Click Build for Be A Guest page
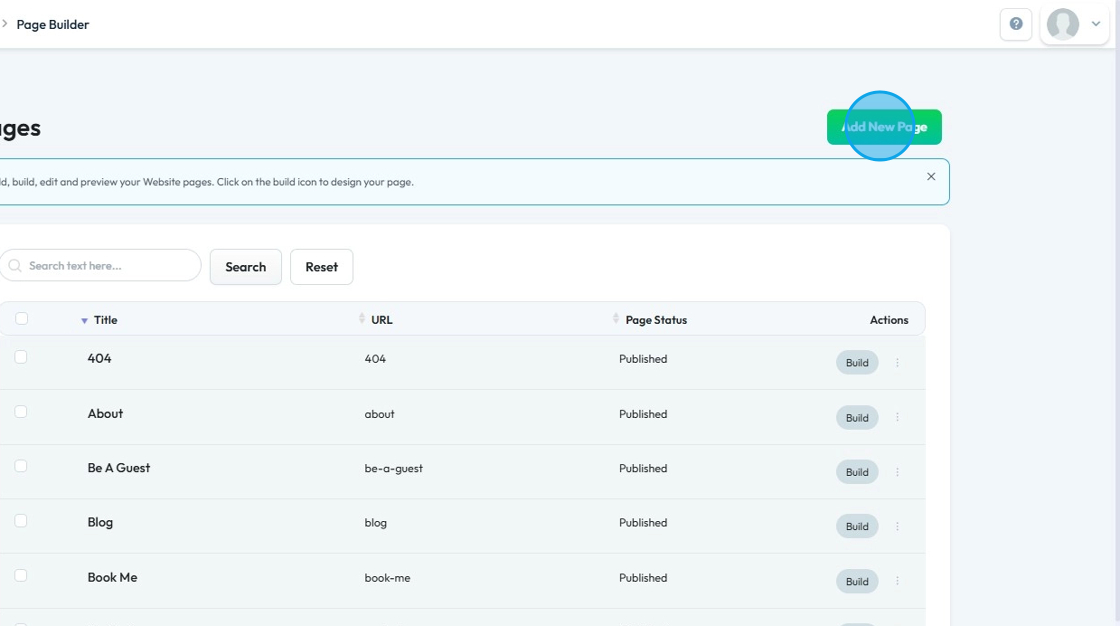1120x626 pixels. point(857,472)
